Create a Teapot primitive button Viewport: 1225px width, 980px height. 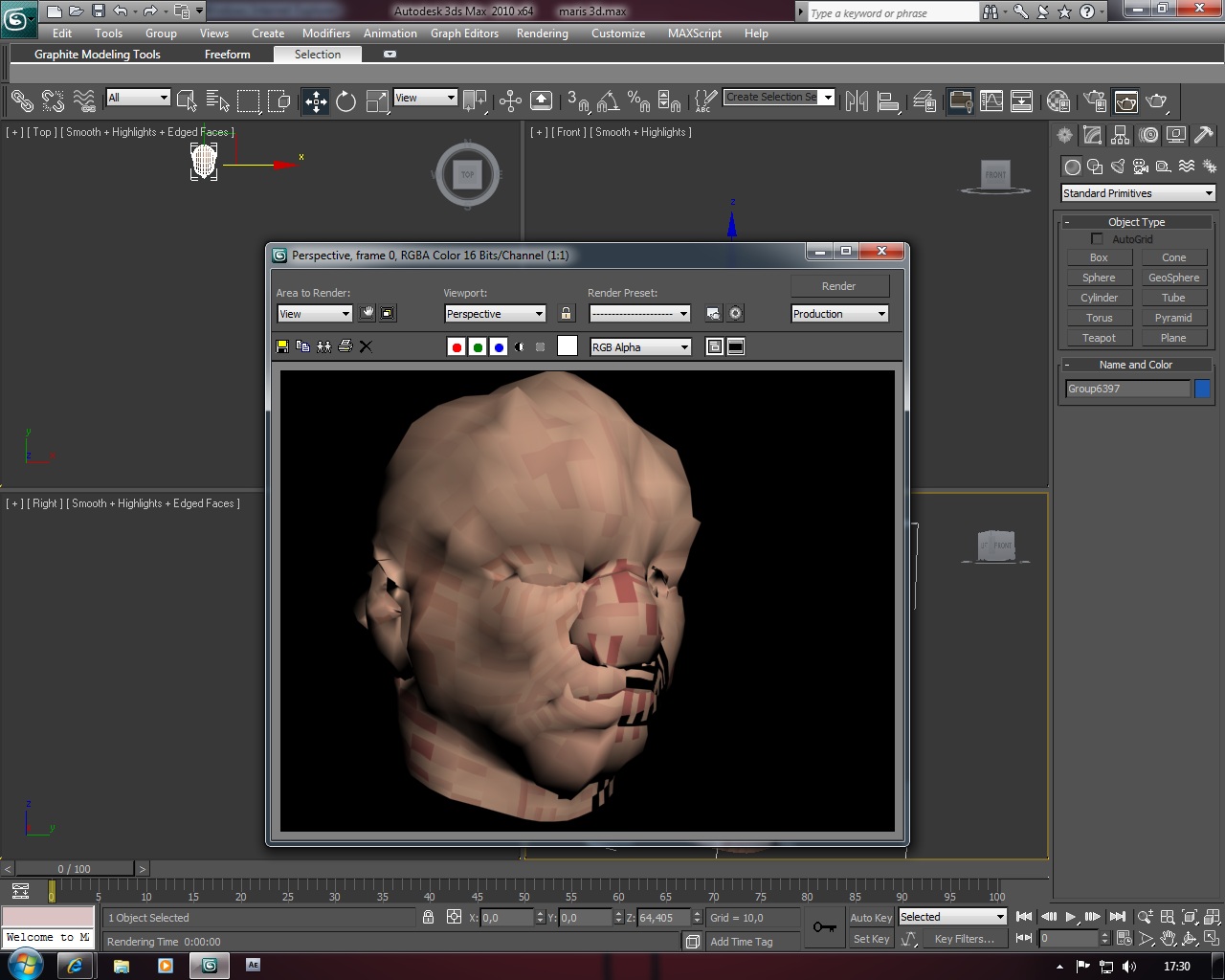coord(1099,338)
